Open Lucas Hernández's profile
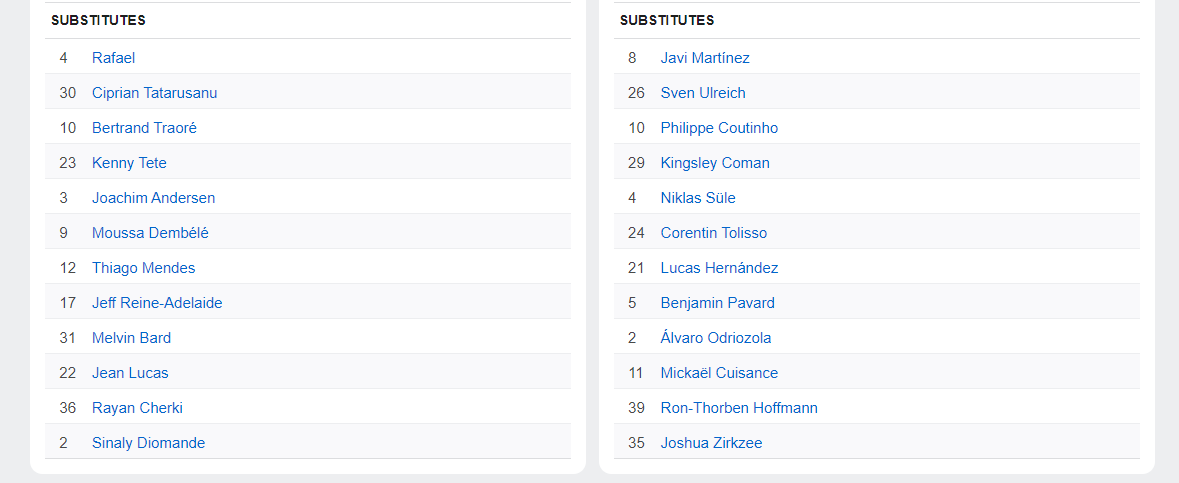Viewport: 1179px width, 483px height. coord(719,268)
